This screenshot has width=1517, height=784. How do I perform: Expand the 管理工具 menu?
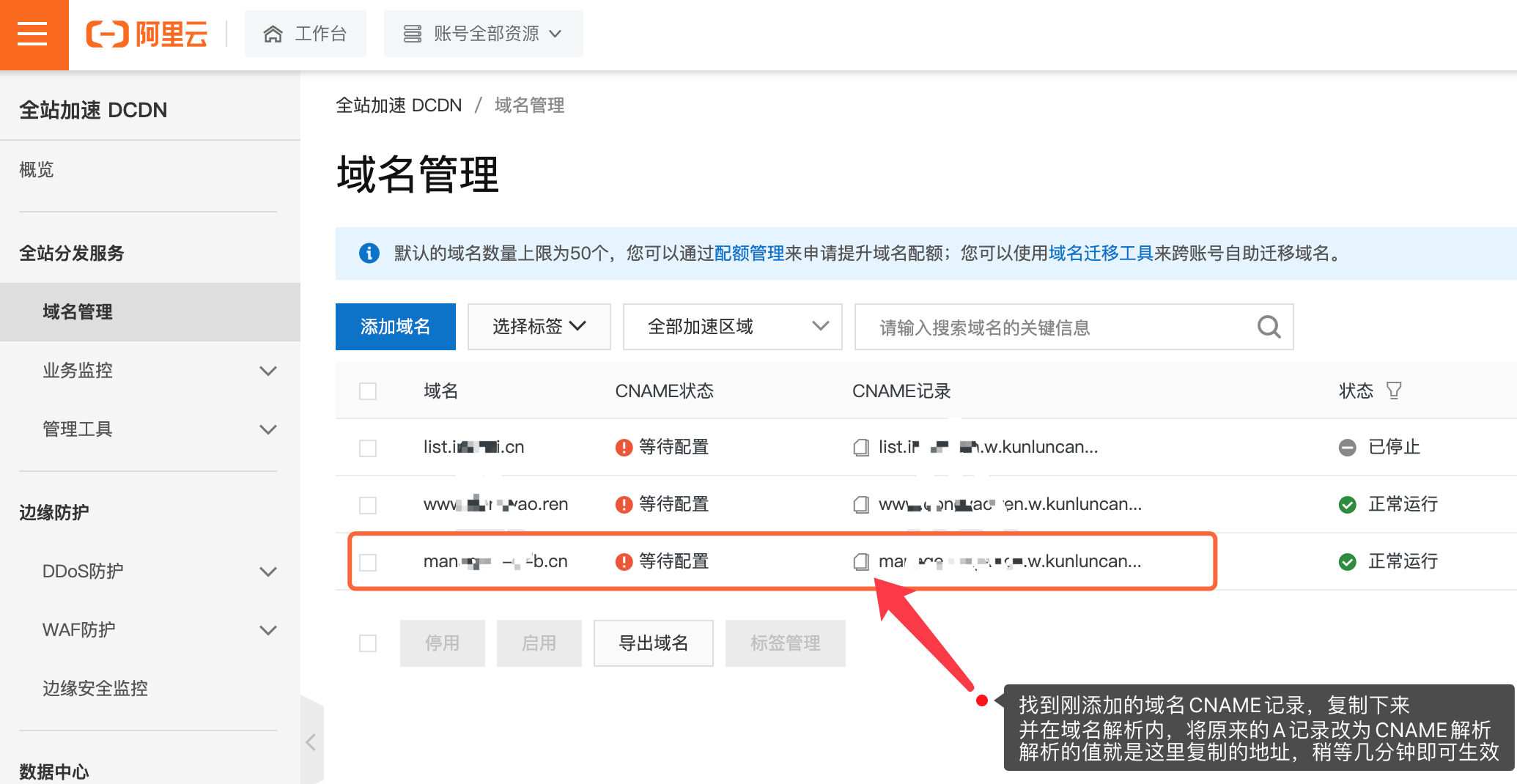[x=150, y=429]
